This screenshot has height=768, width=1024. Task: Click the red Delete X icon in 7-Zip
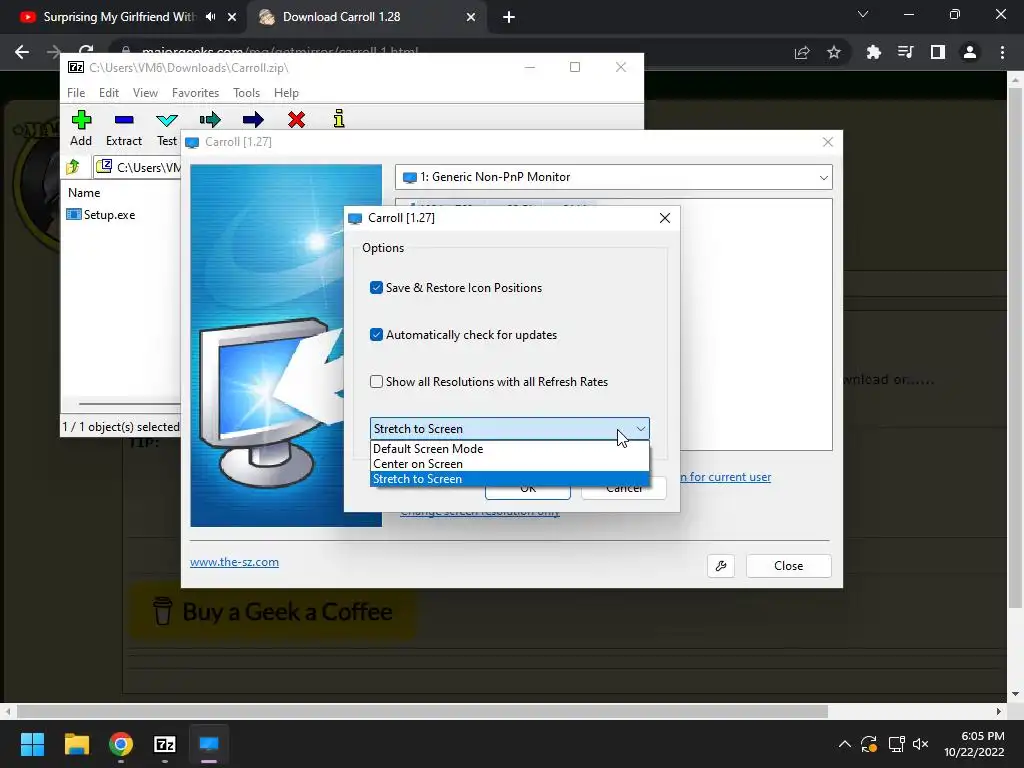[296, 120]
